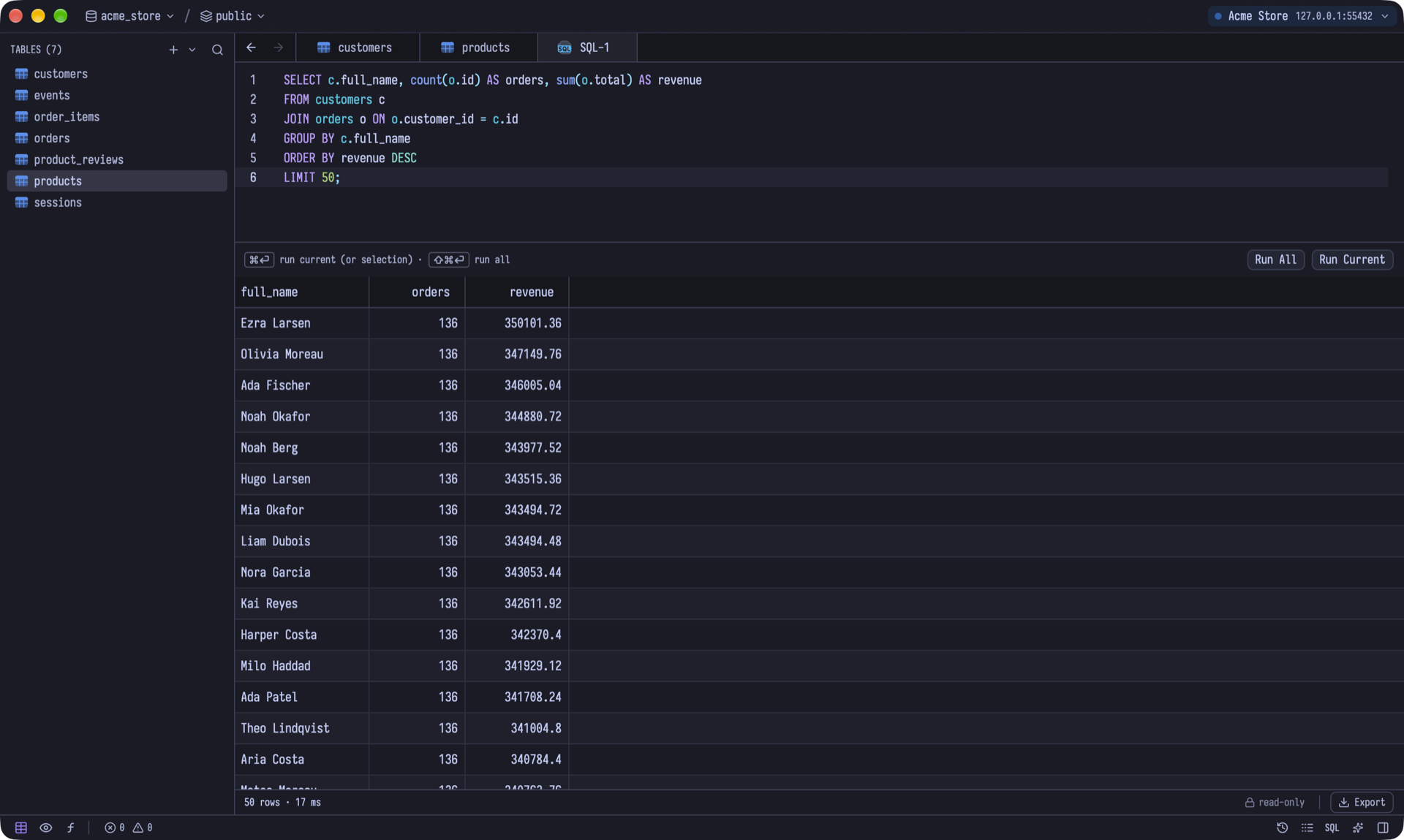Open the public schema dropdown
The image size is (1404, 840).
[x=232, y=16]
